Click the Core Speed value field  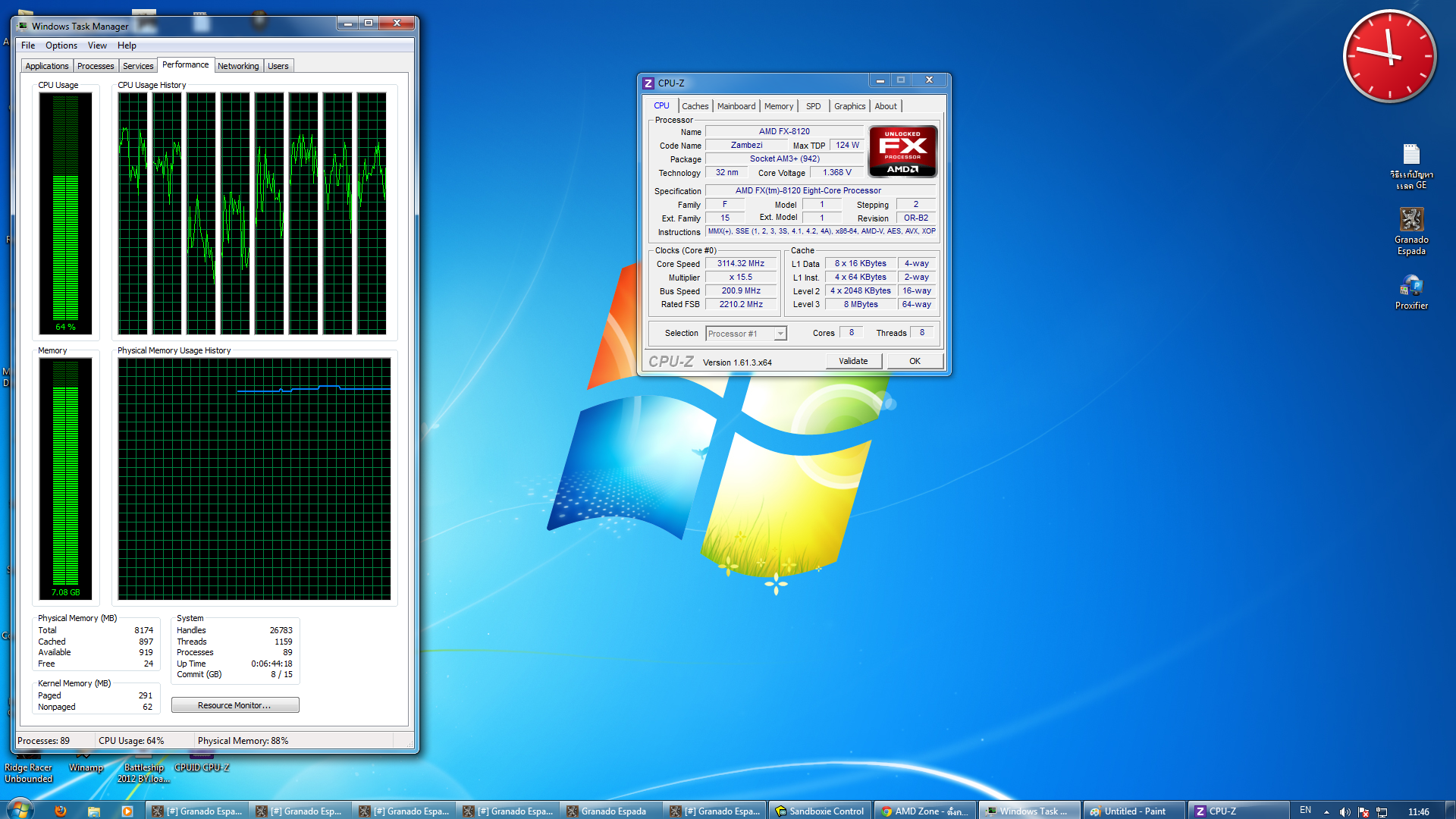(x=741, y=264)
